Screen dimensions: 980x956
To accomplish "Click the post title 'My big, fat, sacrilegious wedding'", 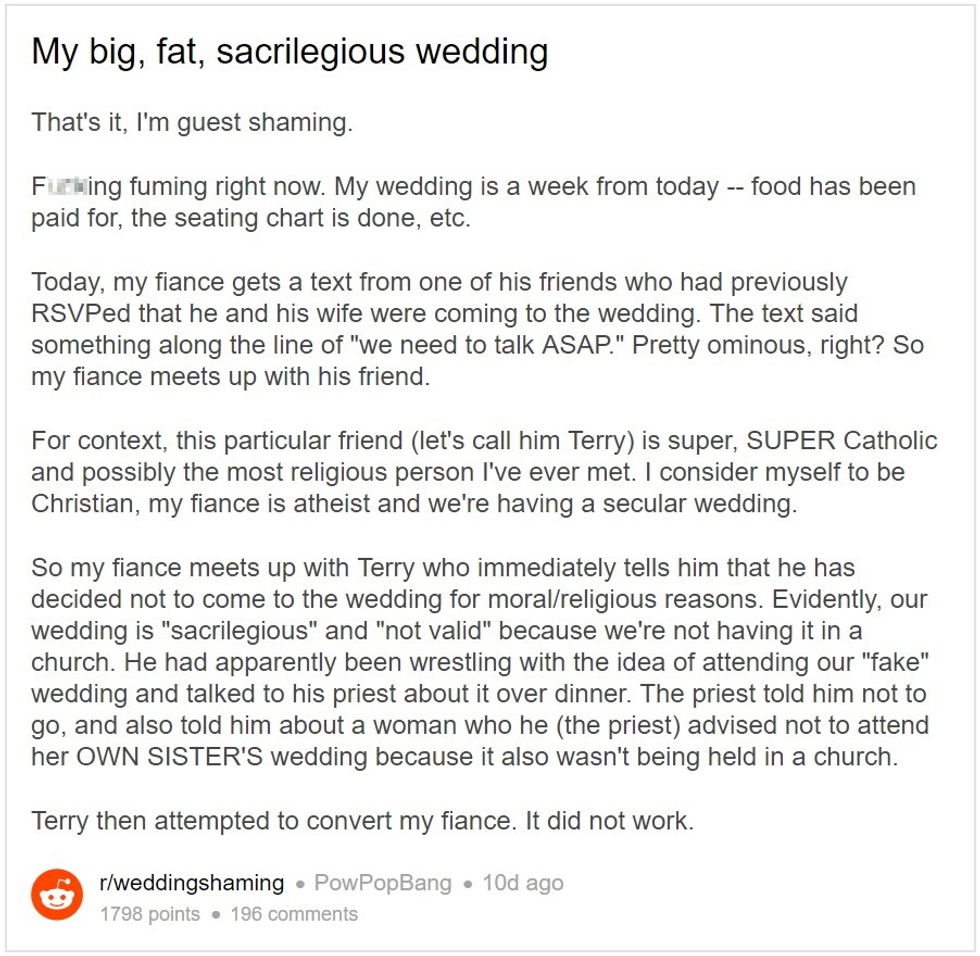I will (289, 51).
